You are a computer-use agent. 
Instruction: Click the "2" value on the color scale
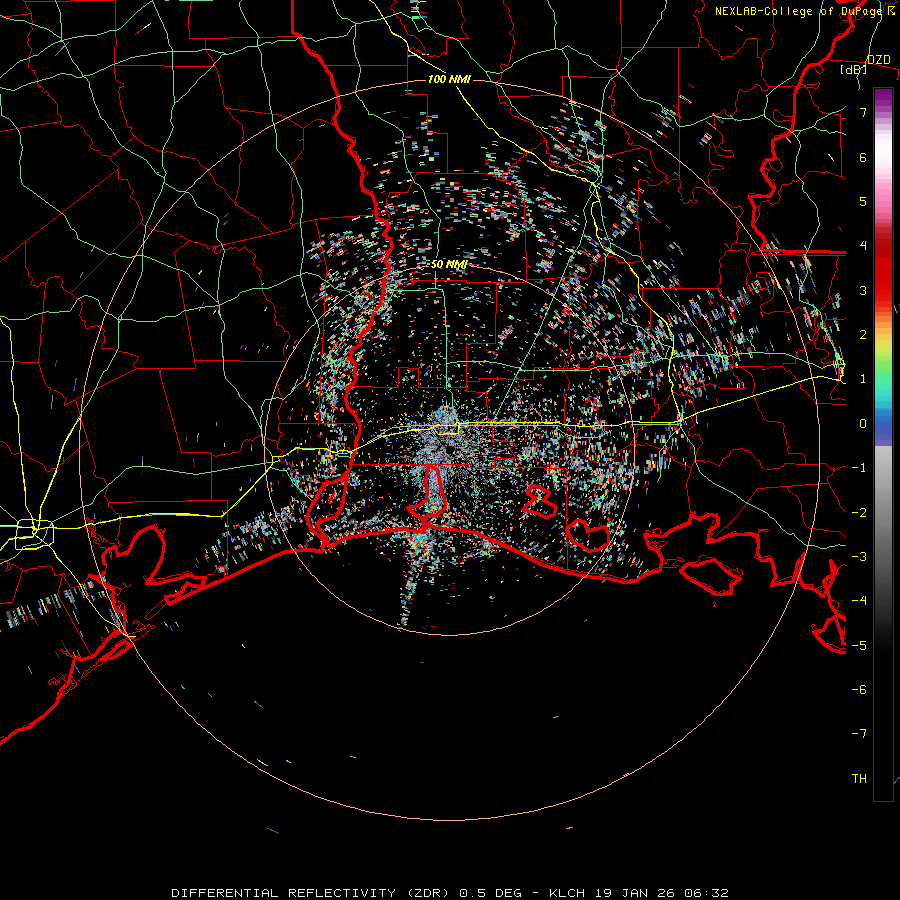(863, 335)
